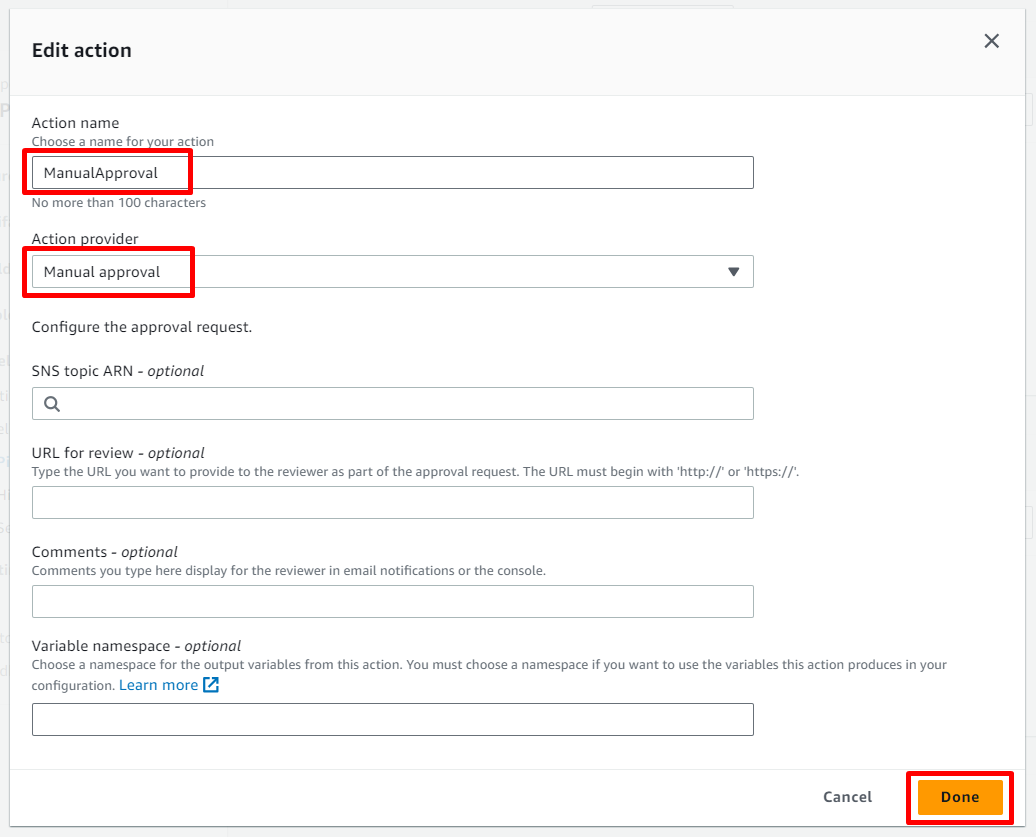Click the 'SNS topic ARN - optional' label
Screen dimensions: 1036x837
click(x=118, y=371)
